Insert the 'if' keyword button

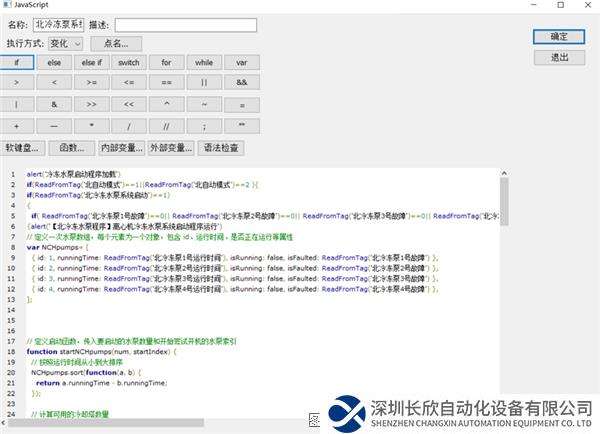tap(17, 62)
